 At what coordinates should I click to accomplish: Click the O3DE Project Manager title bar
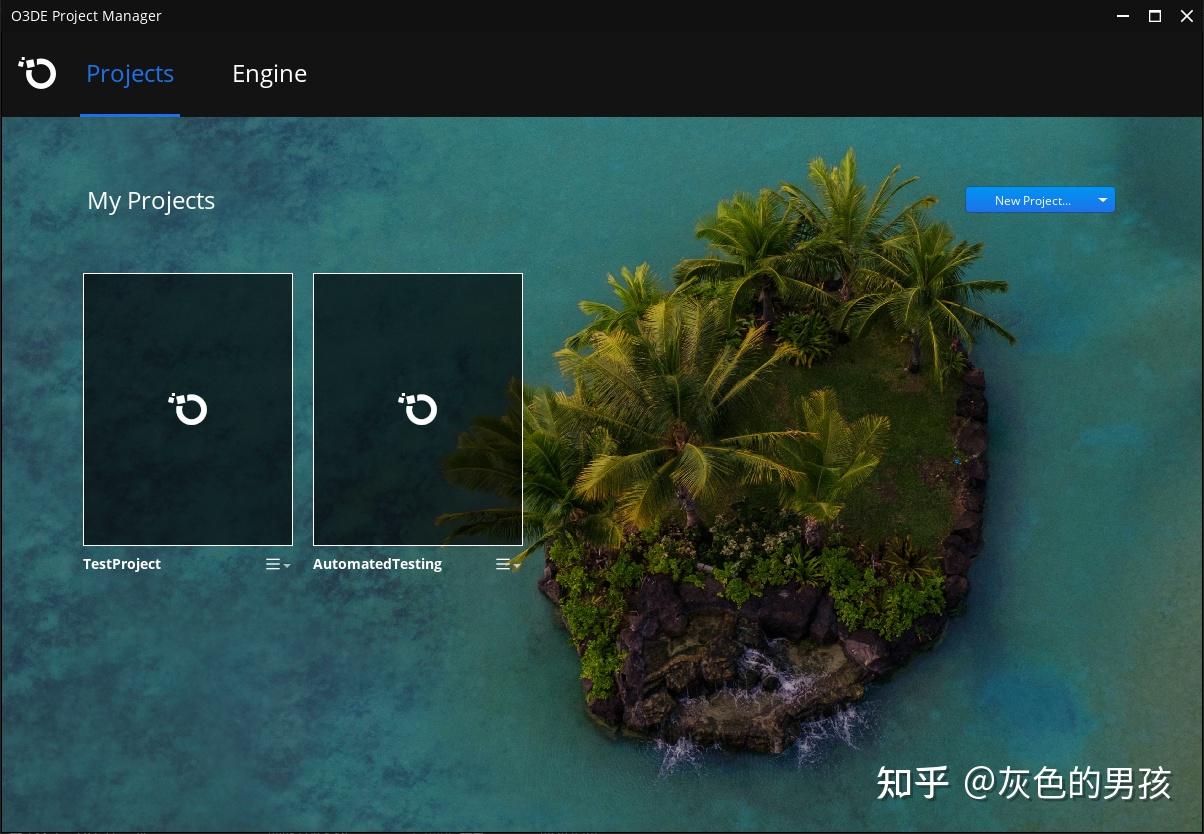86,15
